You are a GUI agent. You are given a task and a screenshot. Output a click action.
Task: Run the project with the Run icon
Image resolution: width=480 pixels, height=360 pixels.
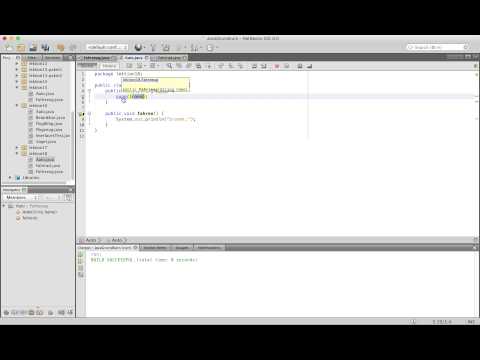click(x=179, y=47)
